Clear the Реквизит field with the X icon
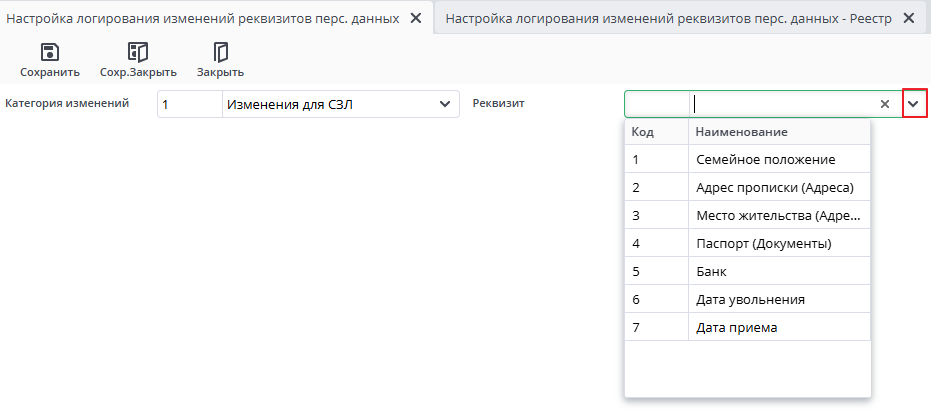Image resolution: width=931 pixels, height=417 pixels. tap(885, 104)
